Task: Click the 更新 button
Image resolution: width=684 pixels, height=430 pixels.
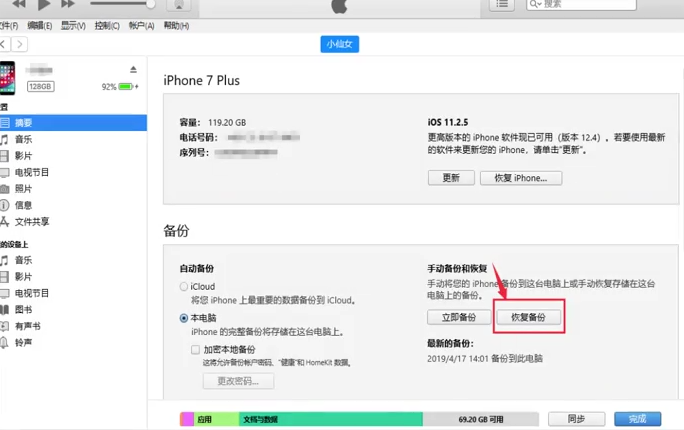Action: (x=451, y=178)
